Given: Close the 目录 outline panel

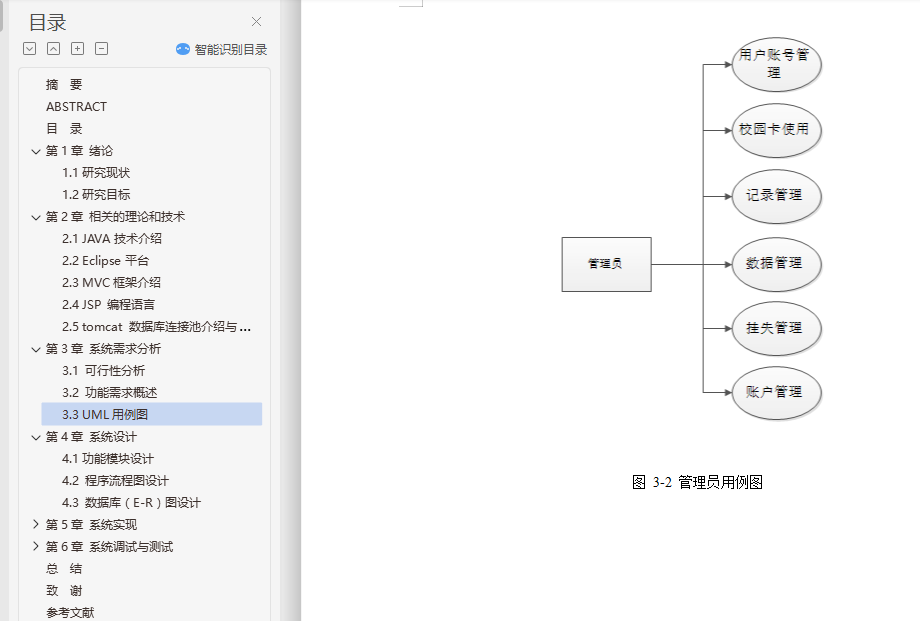Looking at the screenshot, I should (x=256, y=22).
